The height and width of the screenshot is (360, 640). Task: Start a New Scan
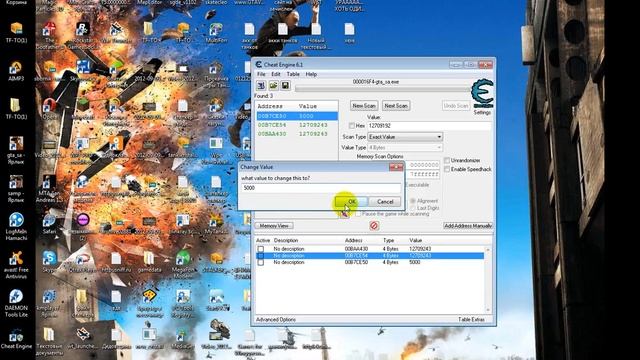pyautogui.click(x=364, y=106)
